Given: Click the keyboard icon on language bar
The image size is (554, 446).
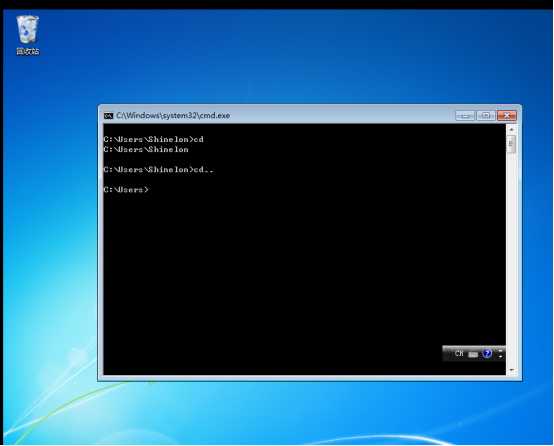Looking at the screenshot, I should pos(473,354).
